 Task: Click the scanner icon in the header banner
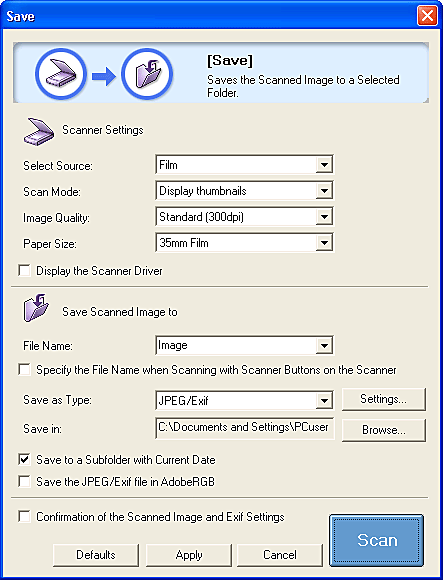coord(61,74)
